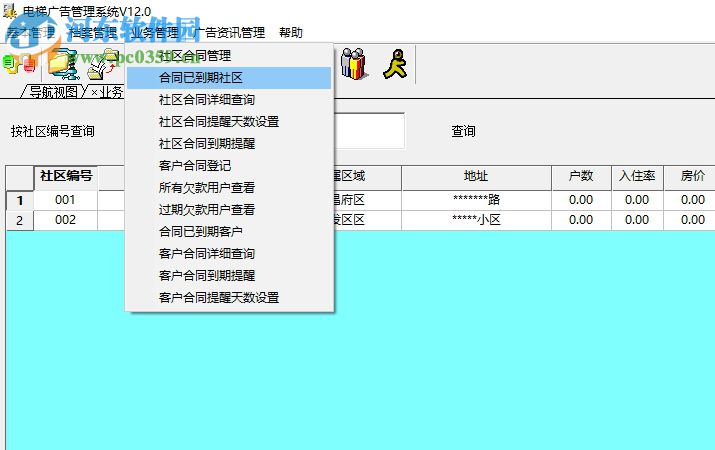
Task: Click the green and red chat bubbles toolbar icon
Action: pyautogui.click(x=19, y=64)
